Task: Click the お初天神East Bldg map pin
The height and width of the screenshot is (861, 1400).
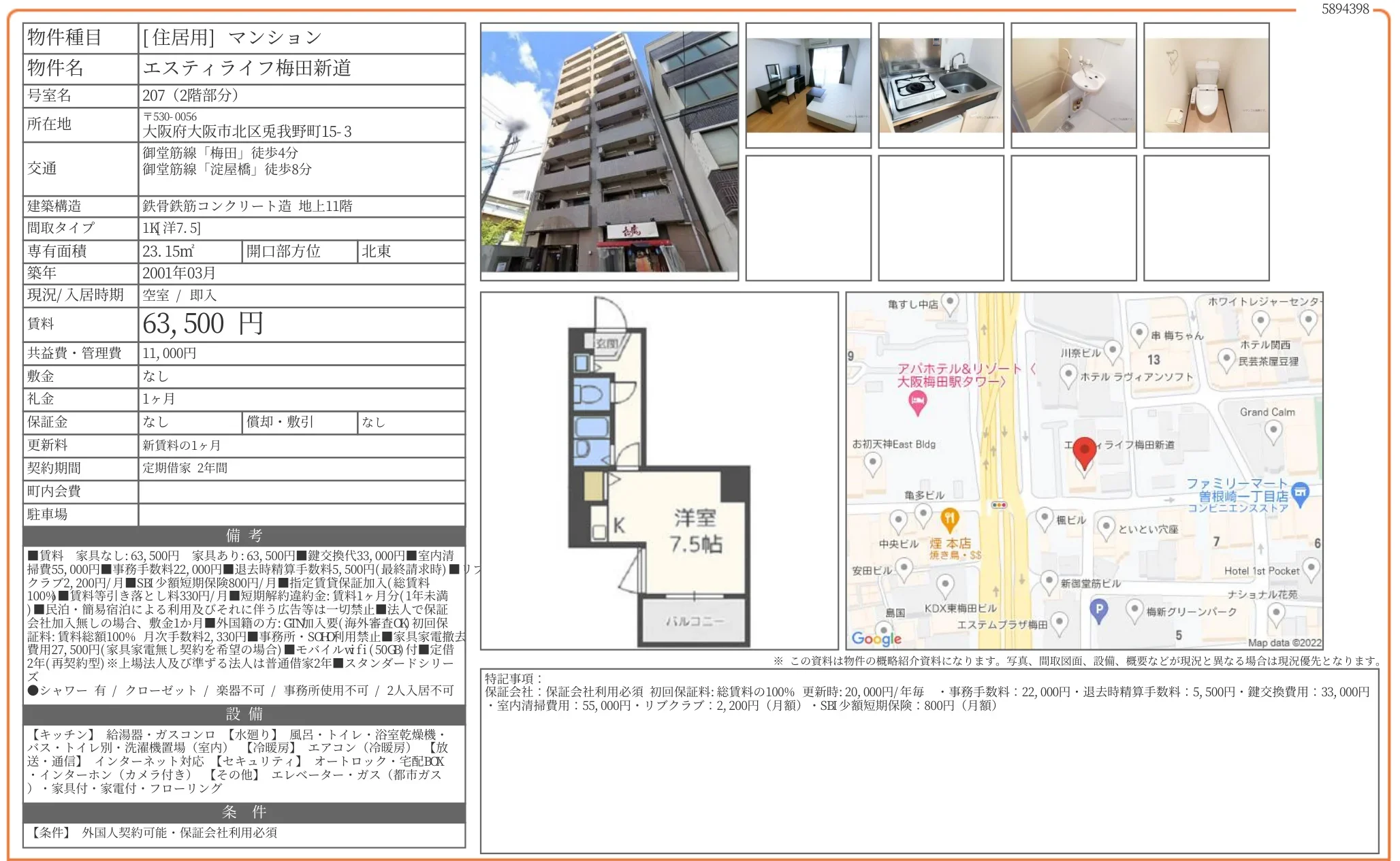Action: (x=872, y=466)
